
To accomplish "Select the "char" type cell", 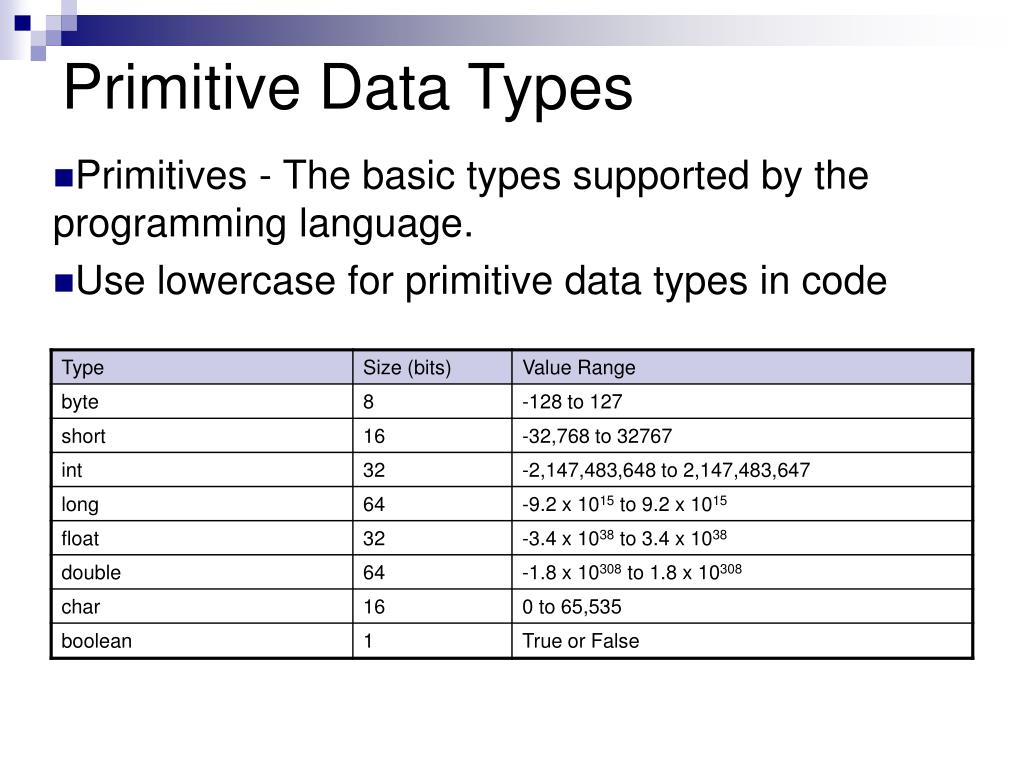I will 80,606.
